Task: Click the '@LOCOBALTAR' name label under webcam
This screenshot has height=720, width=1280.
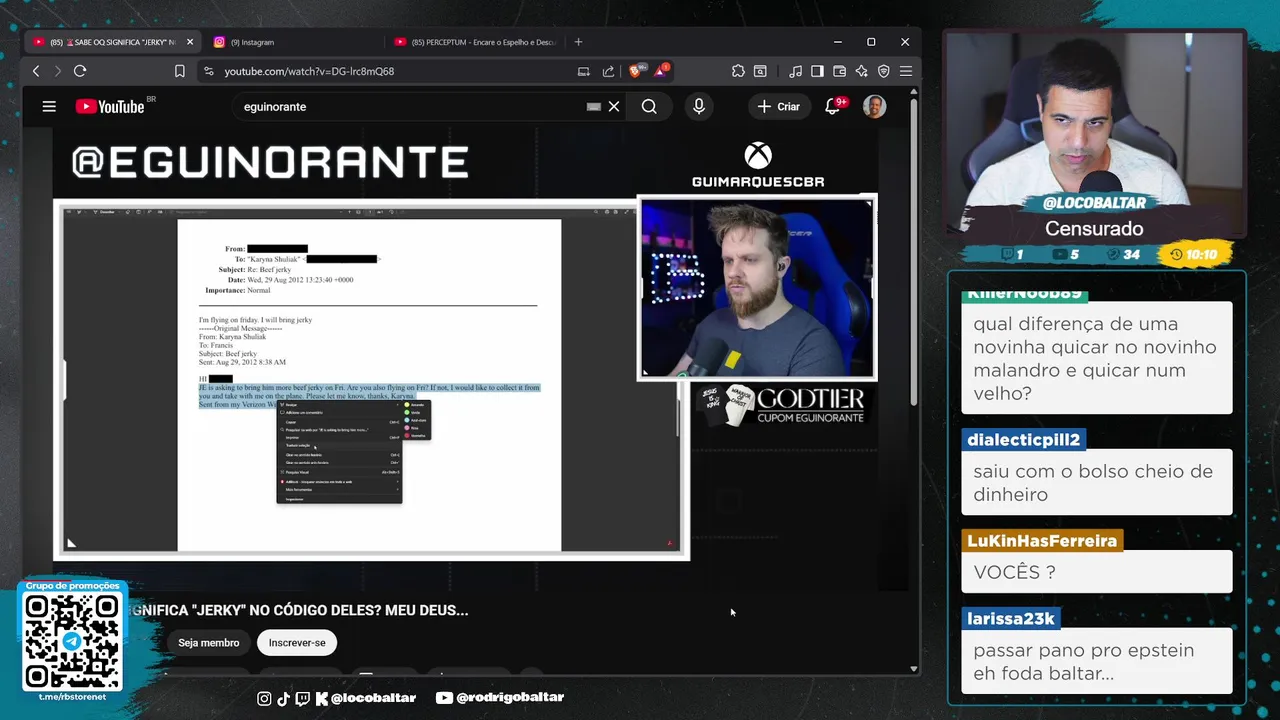Action: (x=1094, y=203)
